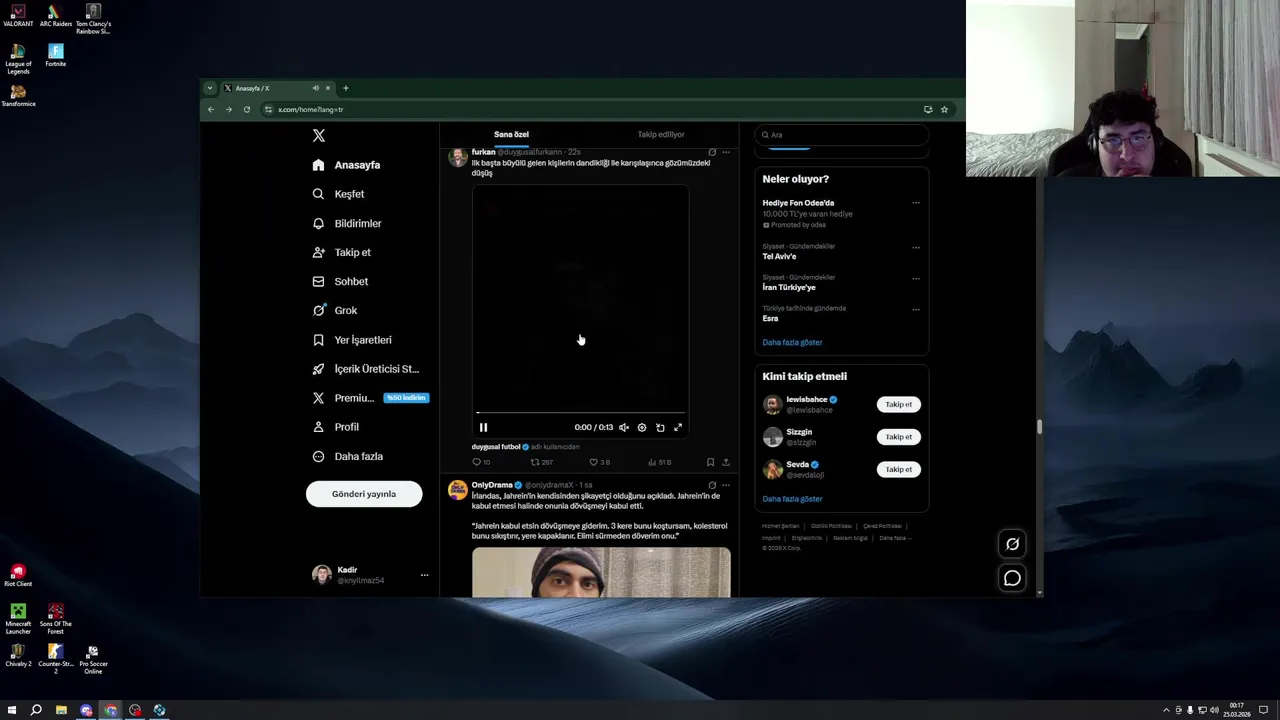Show more trends Daha fazla göster
This screenshot has height=720, width=1280.
point(792,342)
